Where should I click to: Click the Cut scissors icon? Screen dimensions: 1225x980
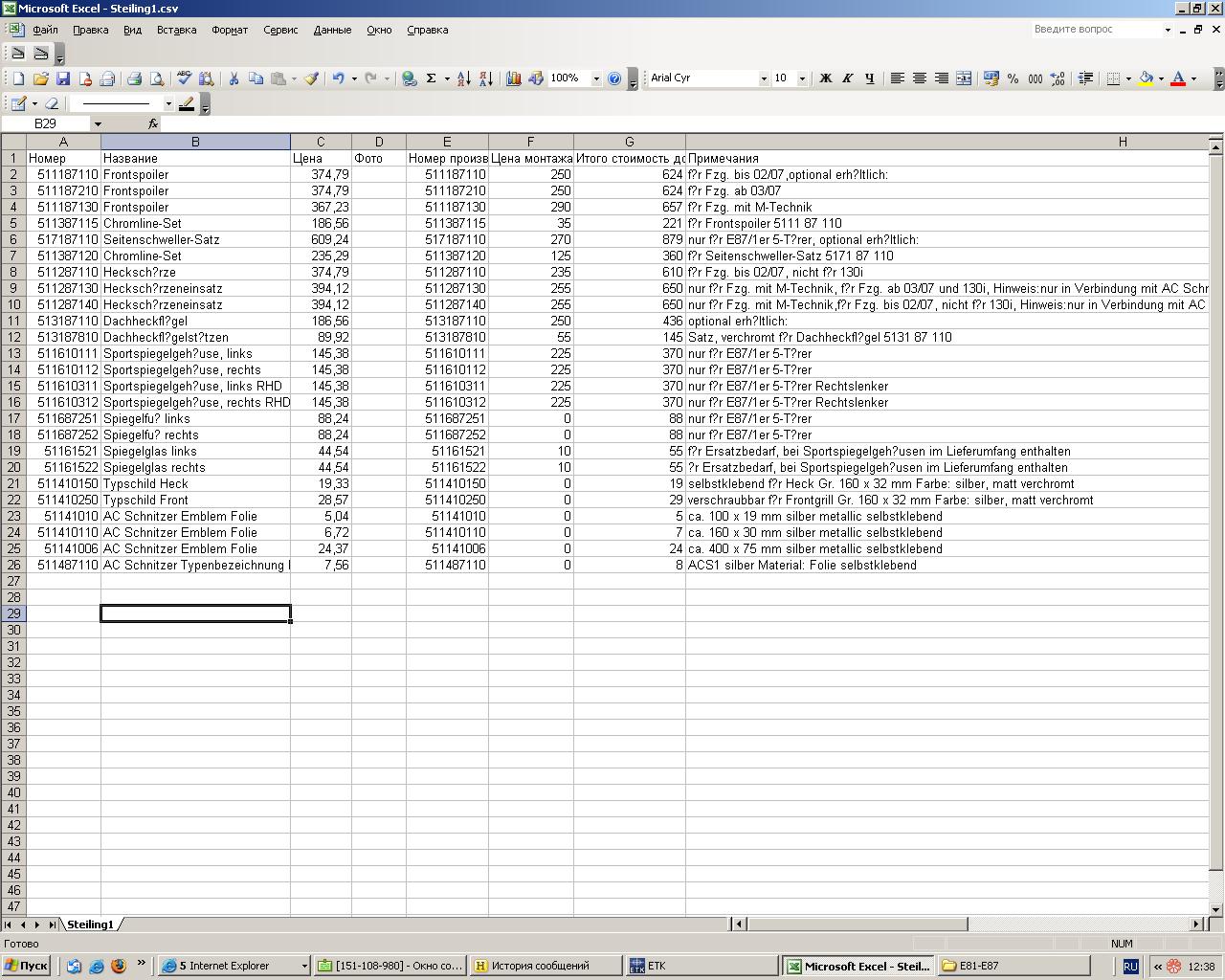tap(233, 78)
